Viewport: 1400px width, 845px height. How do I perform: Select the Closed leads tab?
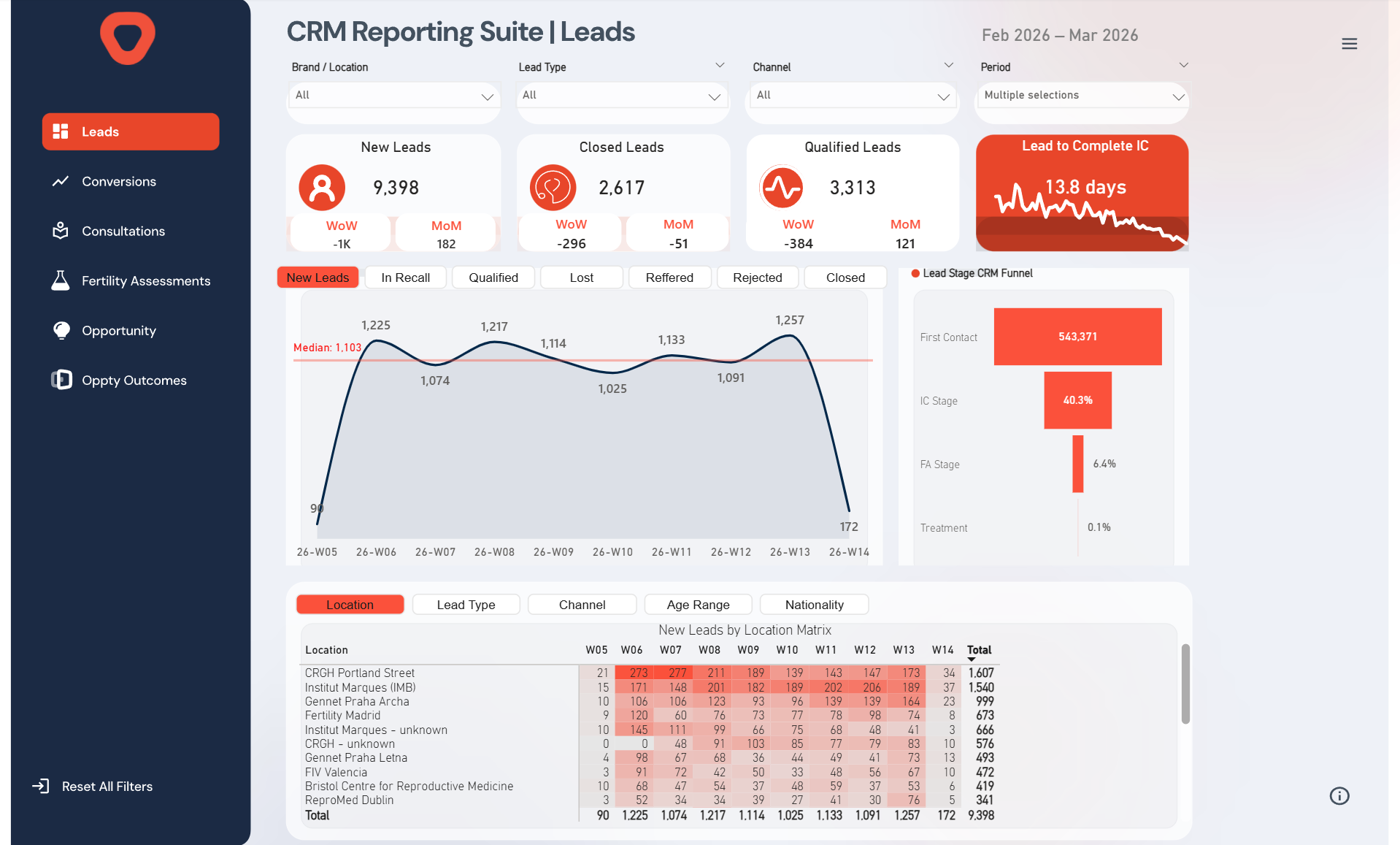point(845,278)
